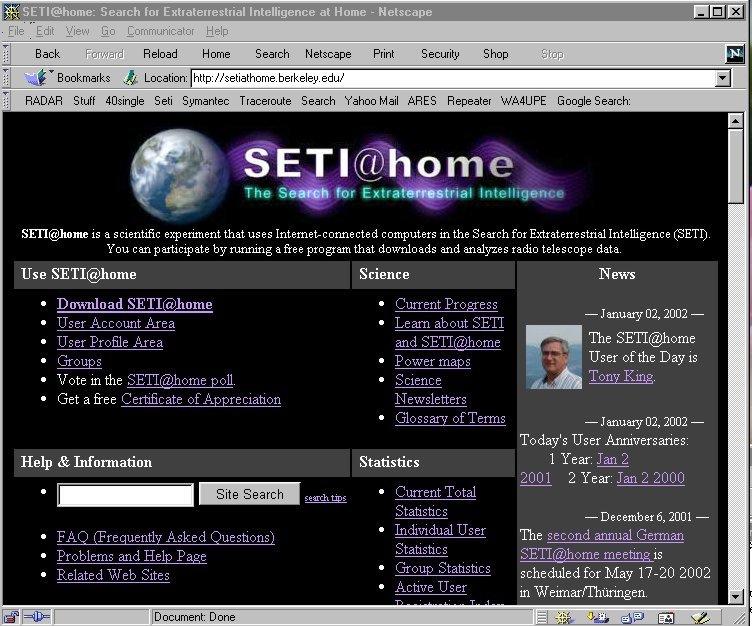Open the Bookmarks dropdown label
Screen dimensions: 752x626
[x=83, y=78]
